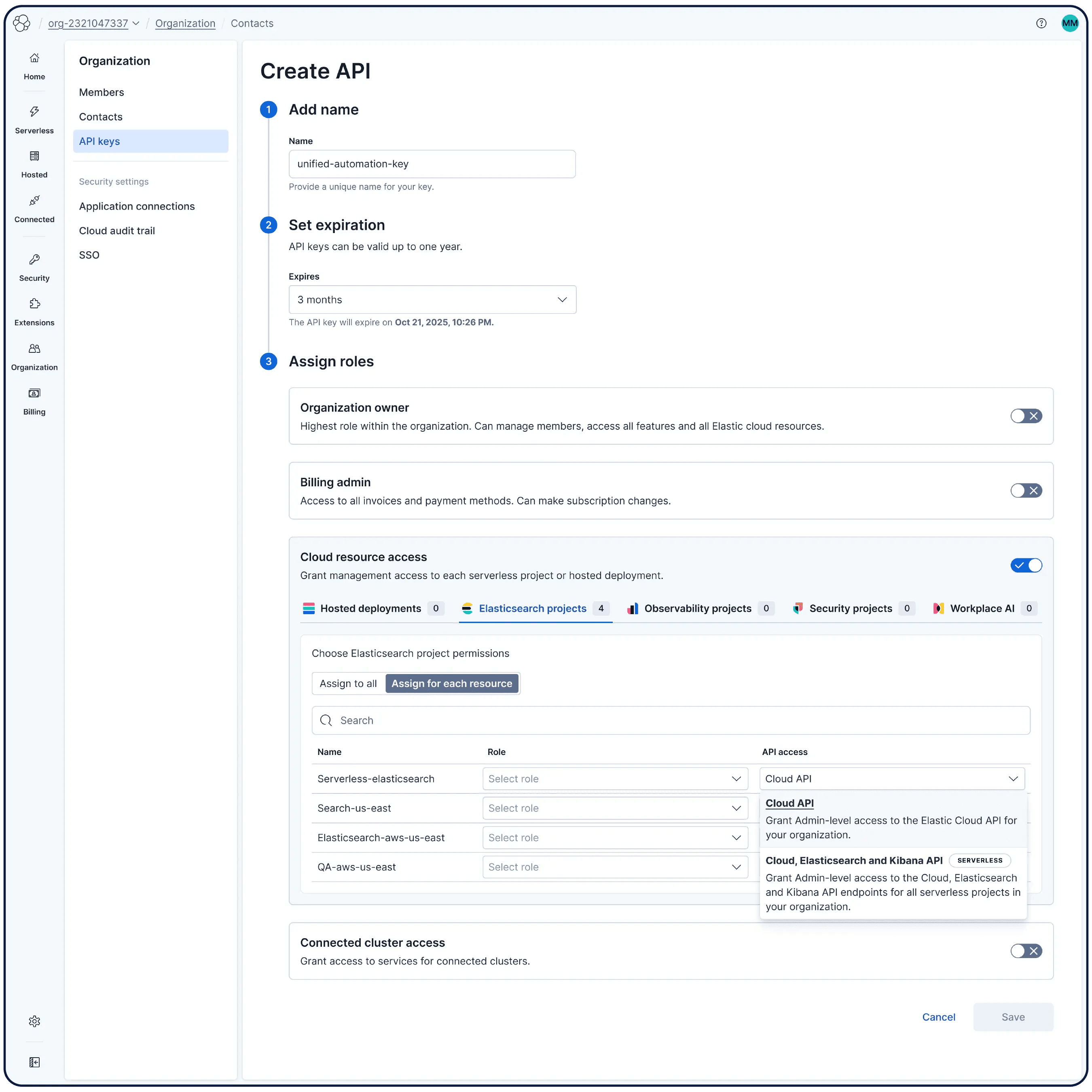1092x1092 pixels.
Task: Click the Elasticsearch projects tab icon
Action: coord(467,609)
